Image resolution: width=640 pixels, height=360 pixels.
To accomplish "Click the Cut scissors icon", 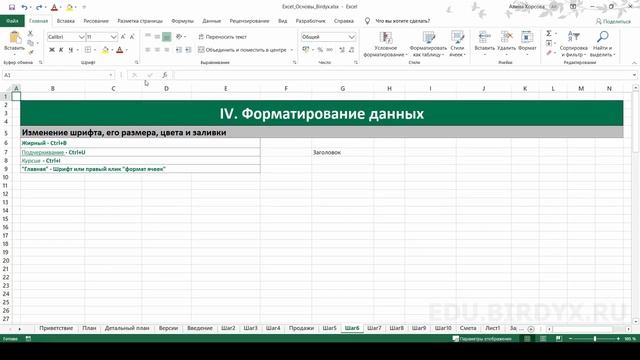I will click(x=30, y=33).
